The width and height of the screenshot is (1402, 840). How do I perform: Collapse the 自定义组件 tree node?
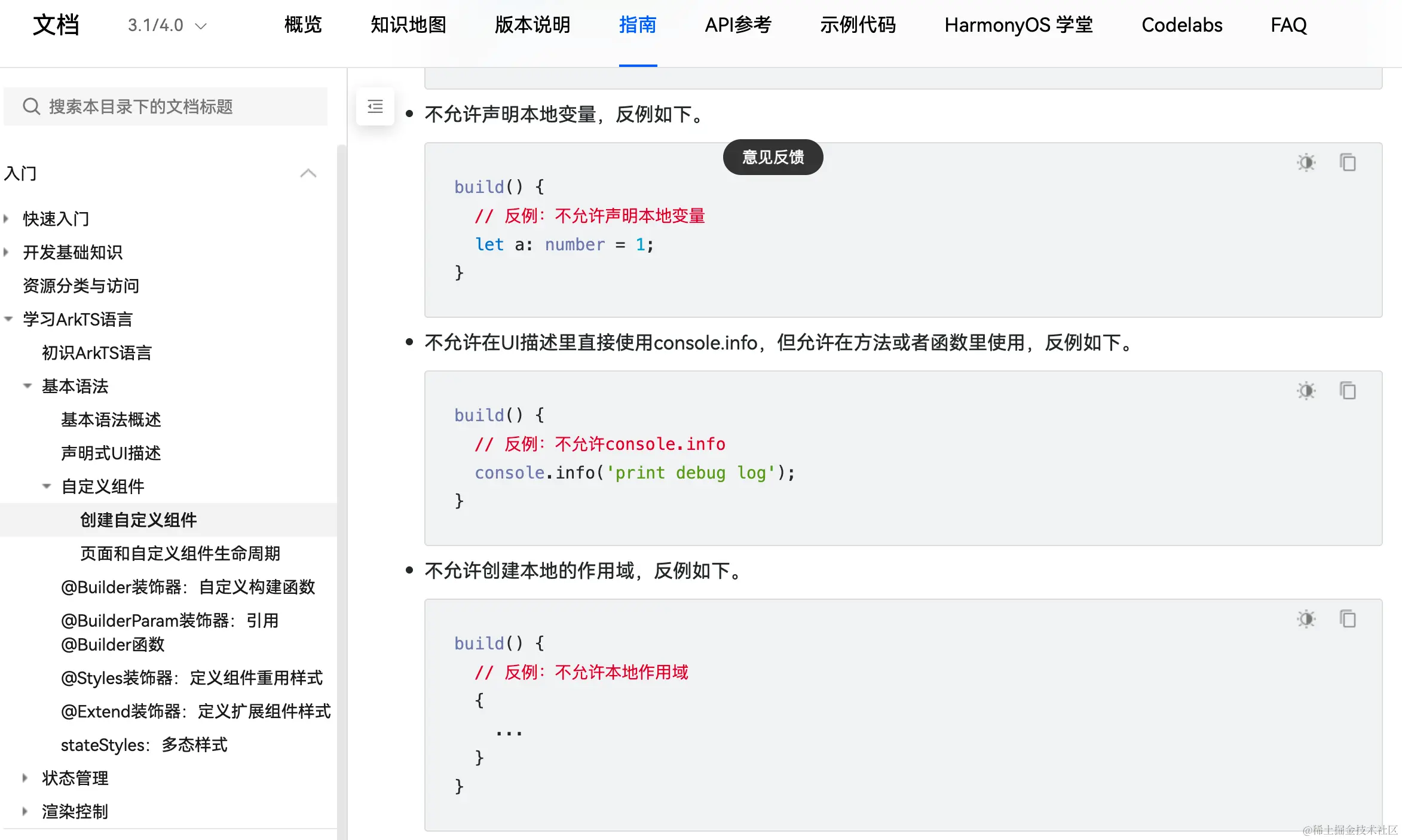click(x=47, y=486)
